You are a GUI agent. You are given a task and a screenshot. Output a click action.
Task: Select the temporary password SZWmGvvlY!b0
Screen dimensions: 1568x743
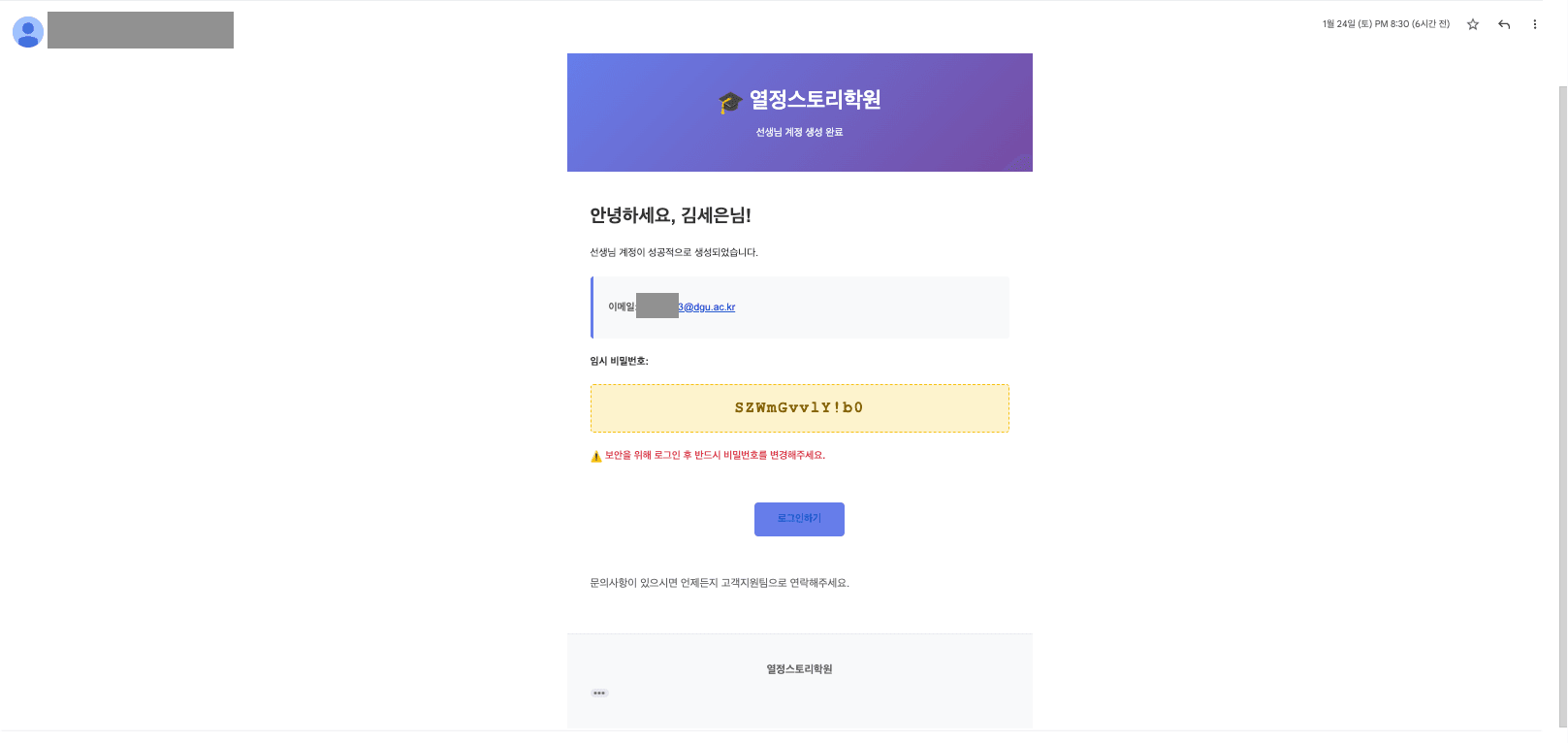799,407
